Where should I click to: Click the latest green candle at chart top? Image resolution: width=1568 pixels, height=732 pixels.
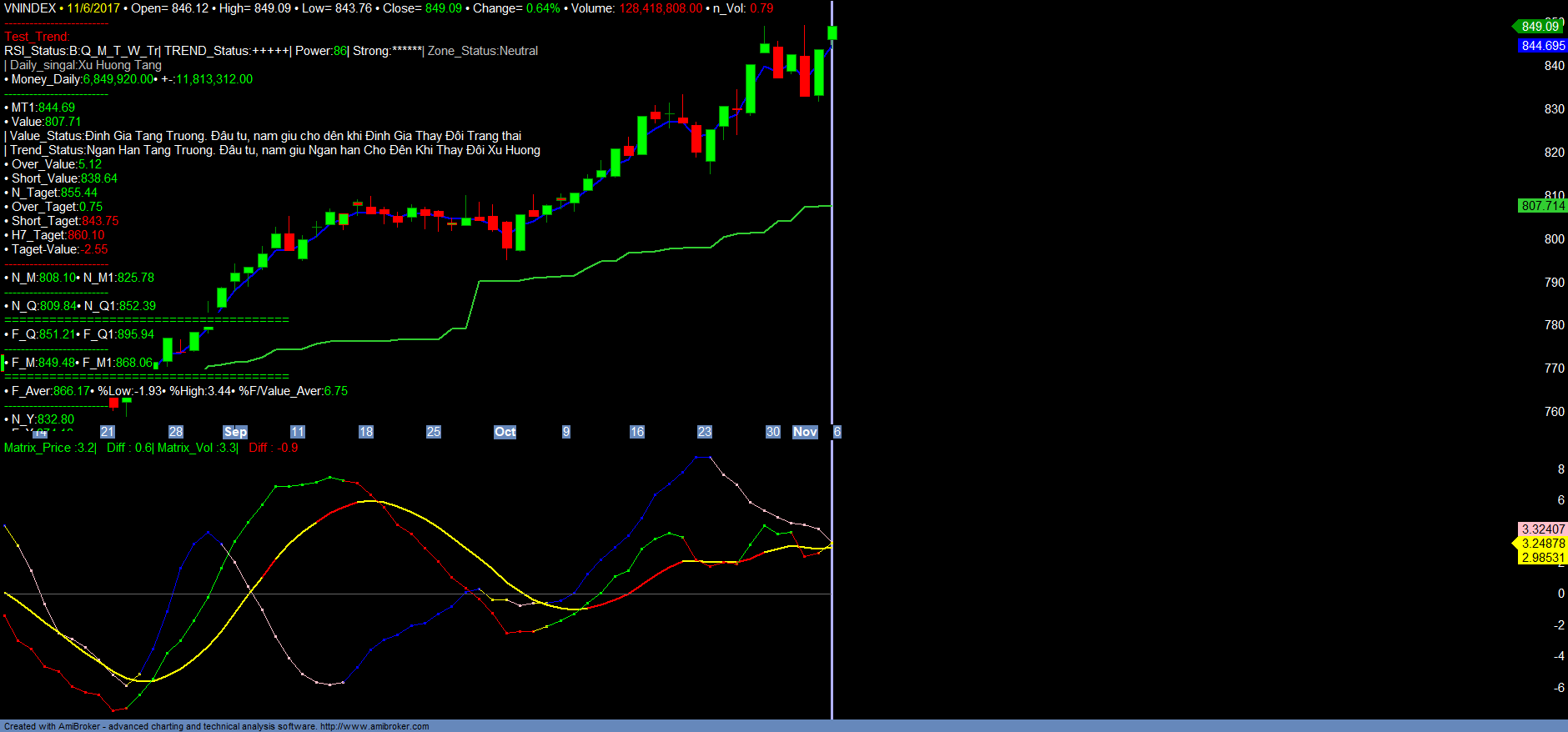832,33
